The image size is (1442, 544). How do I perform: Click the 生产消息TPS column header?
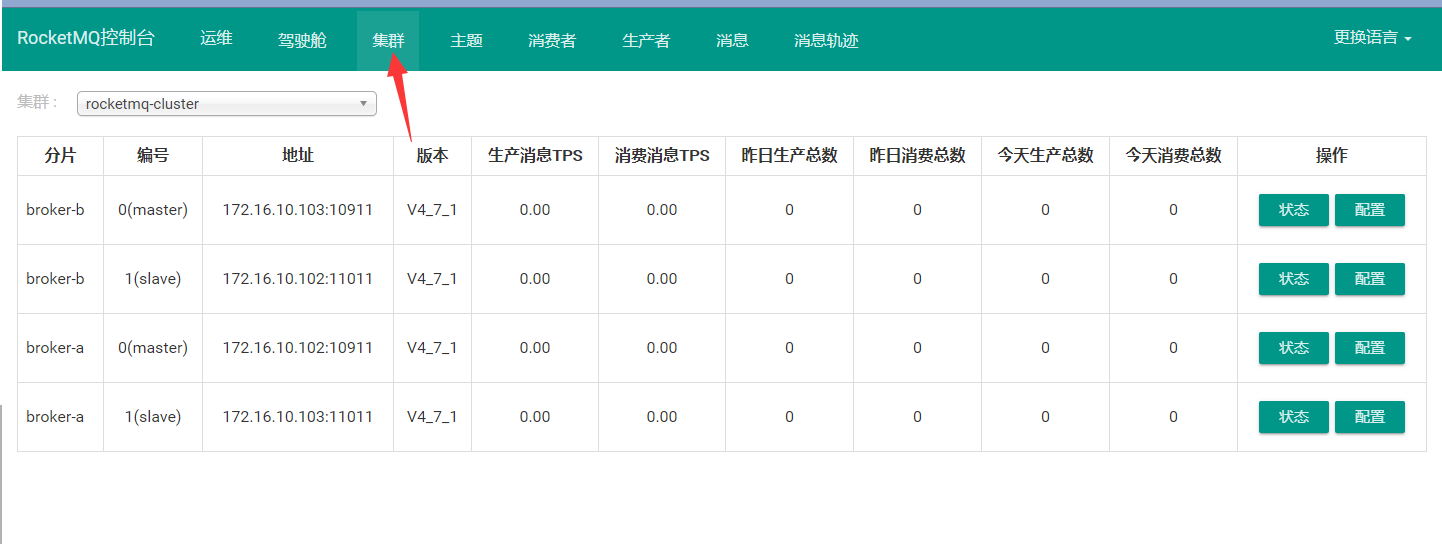[535, 156]
